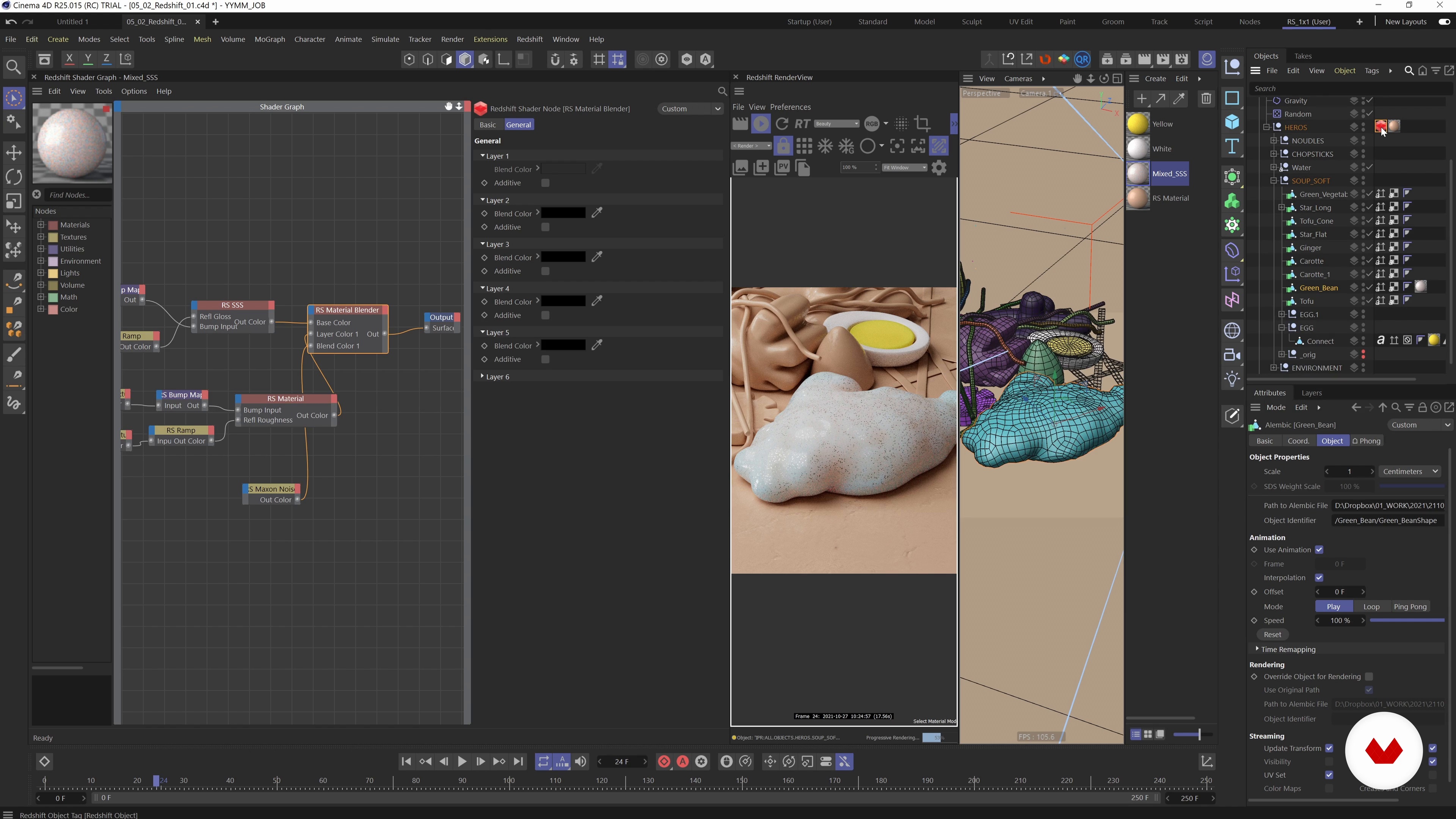Expand Layer 6 section
This screenshot has width=1456, height=819.
(x=482, y=376)
